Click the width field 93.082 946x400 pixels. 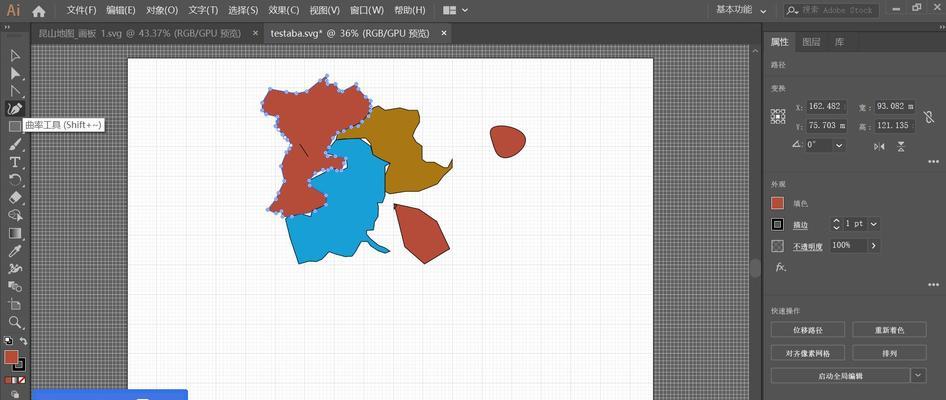pyautogui.click(x=894, y=106)
